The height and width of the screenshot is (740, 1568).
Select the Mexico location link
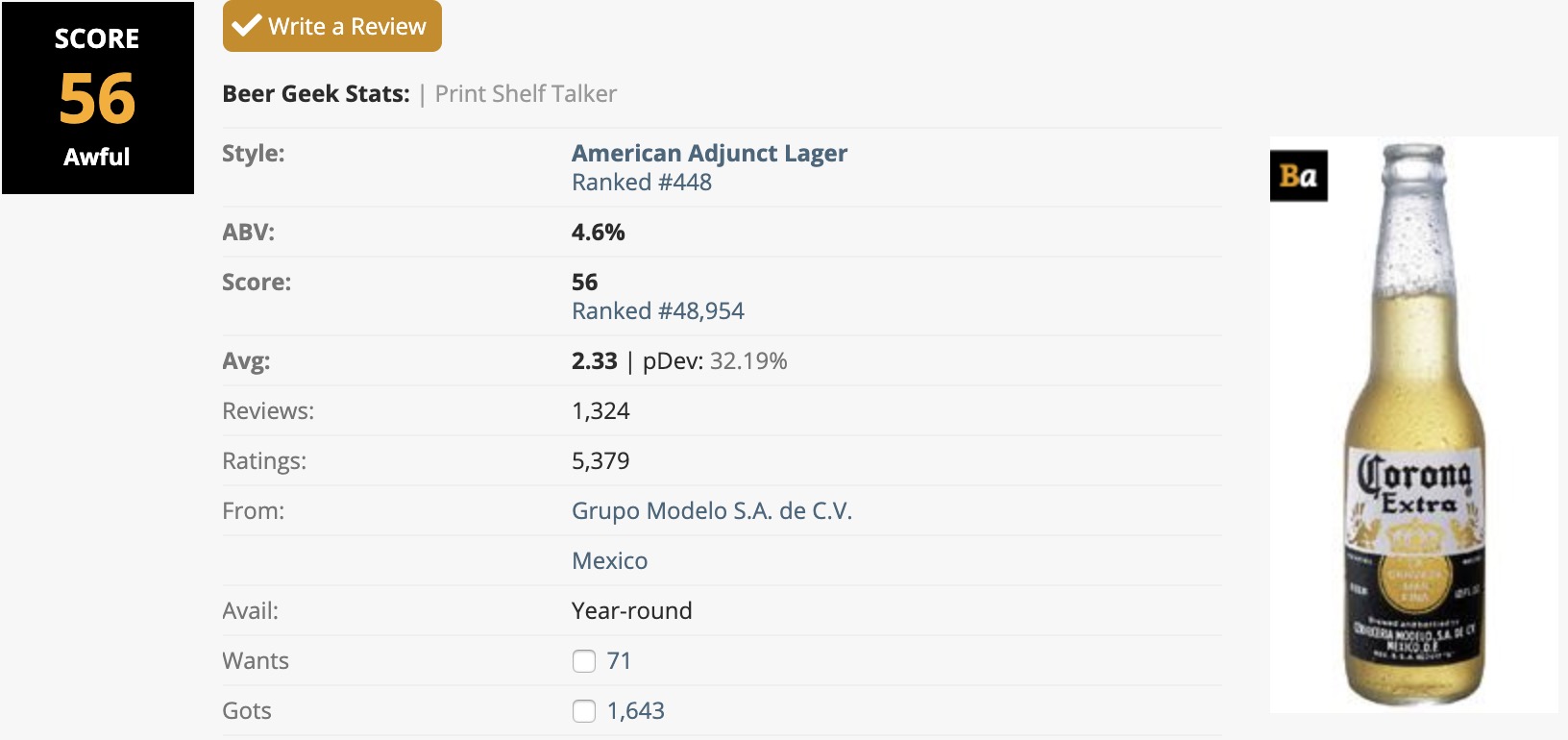pos(609,561)
